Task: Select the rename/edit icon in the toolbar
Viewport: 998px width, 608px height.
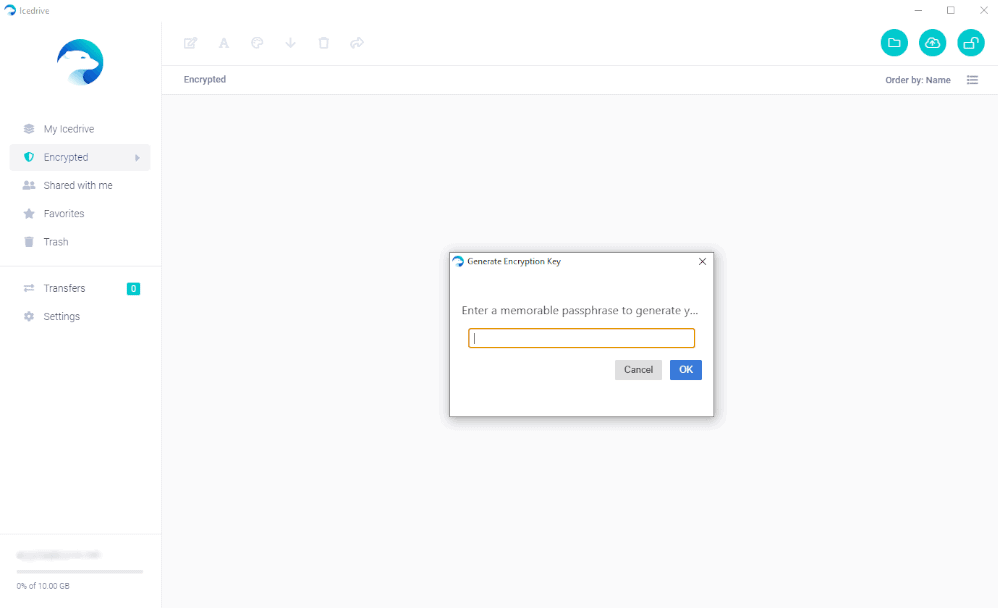Action: [x=190, y=43]
